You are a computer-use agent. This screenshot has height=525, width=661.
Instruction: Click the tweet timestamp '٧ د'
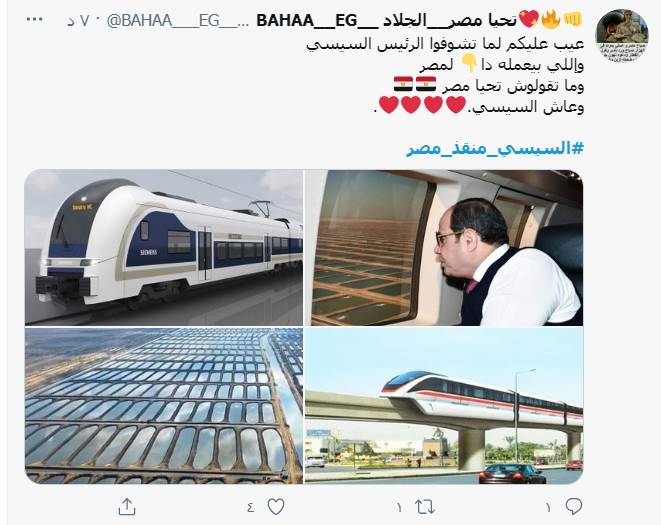pyautogui.click(x=78, y=21)
